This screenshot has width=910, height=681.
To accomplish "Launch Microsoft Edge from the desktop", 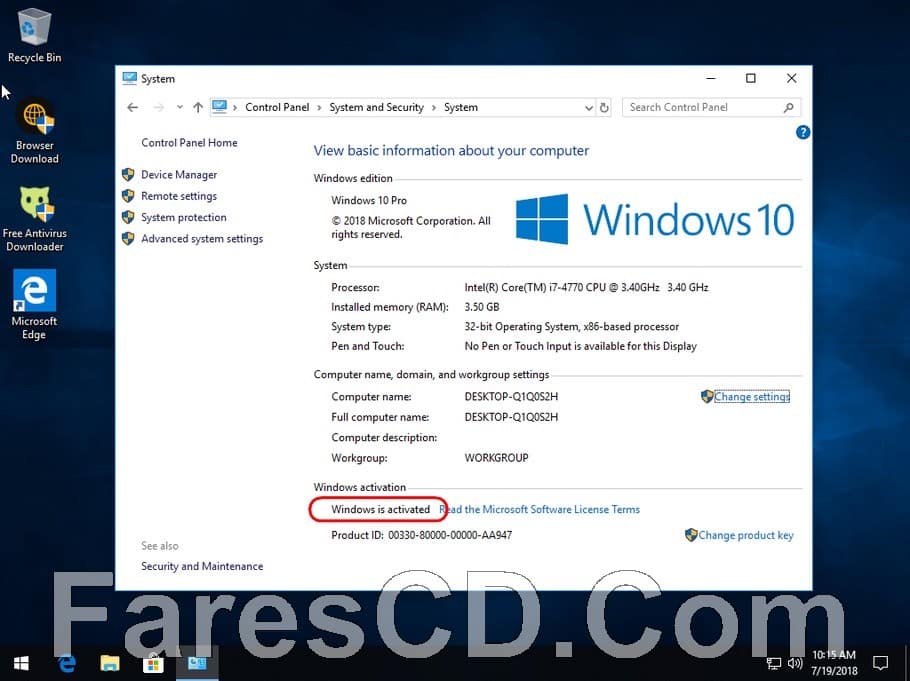I will (x=34, y=305).
